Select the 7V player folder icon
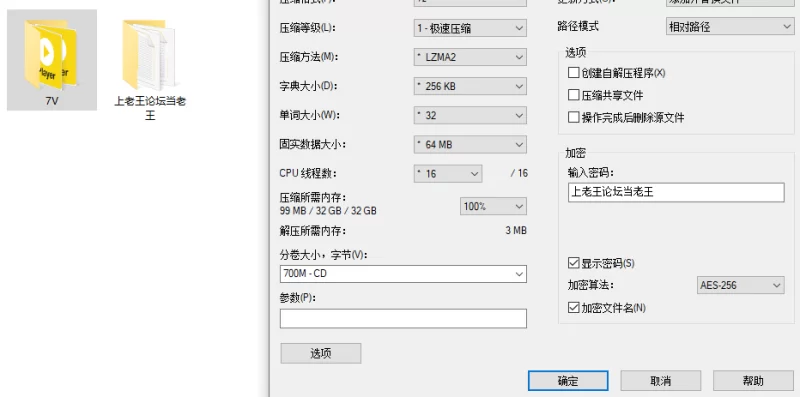 click(x=51, y=55)
